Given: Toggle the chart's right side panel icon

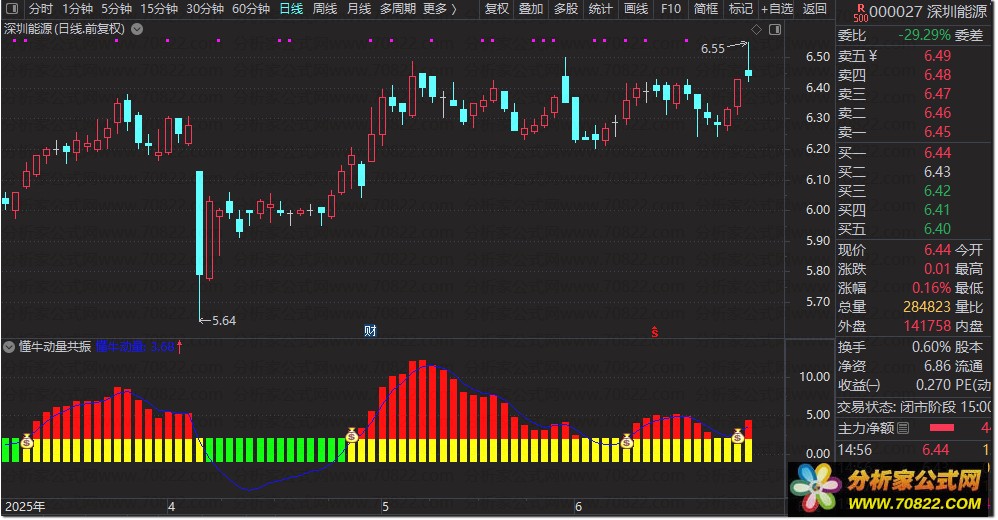Looking at the screenshot, I should [775, 29].
